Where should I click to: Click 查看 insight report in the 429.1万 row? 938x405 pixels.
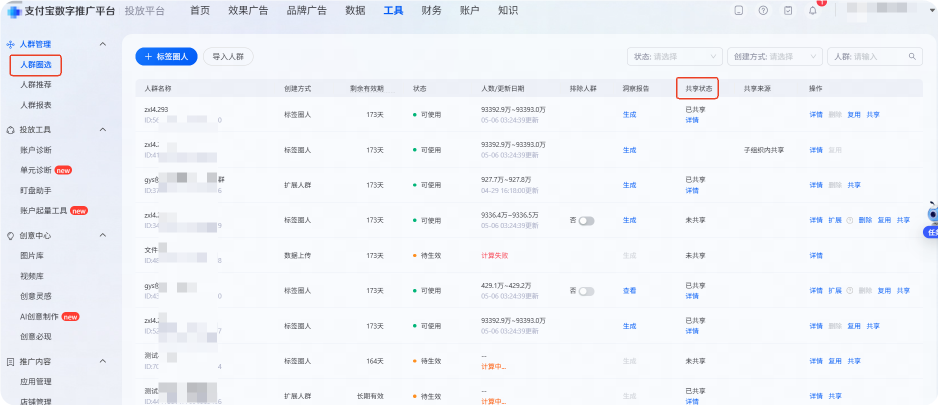(x=629, y=291)
